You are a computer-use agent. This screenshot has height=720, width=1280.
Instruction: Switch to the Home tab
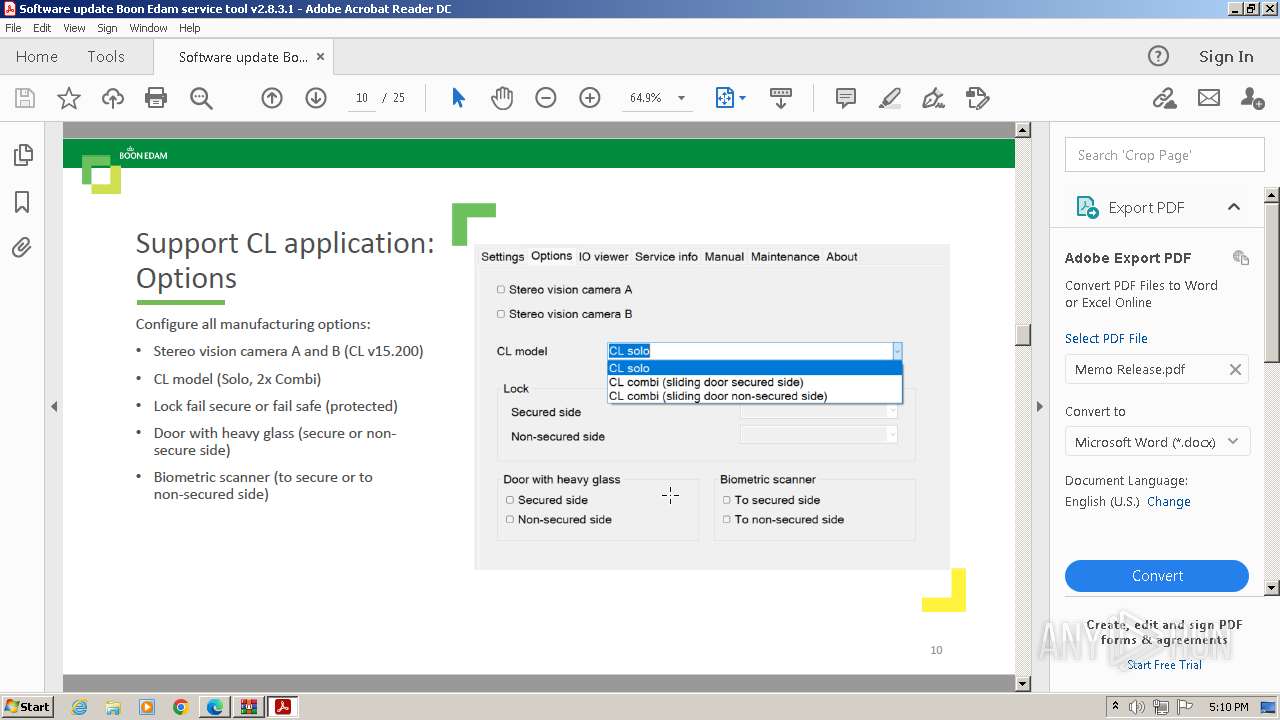pyautogui.click(x=37, y=56)
